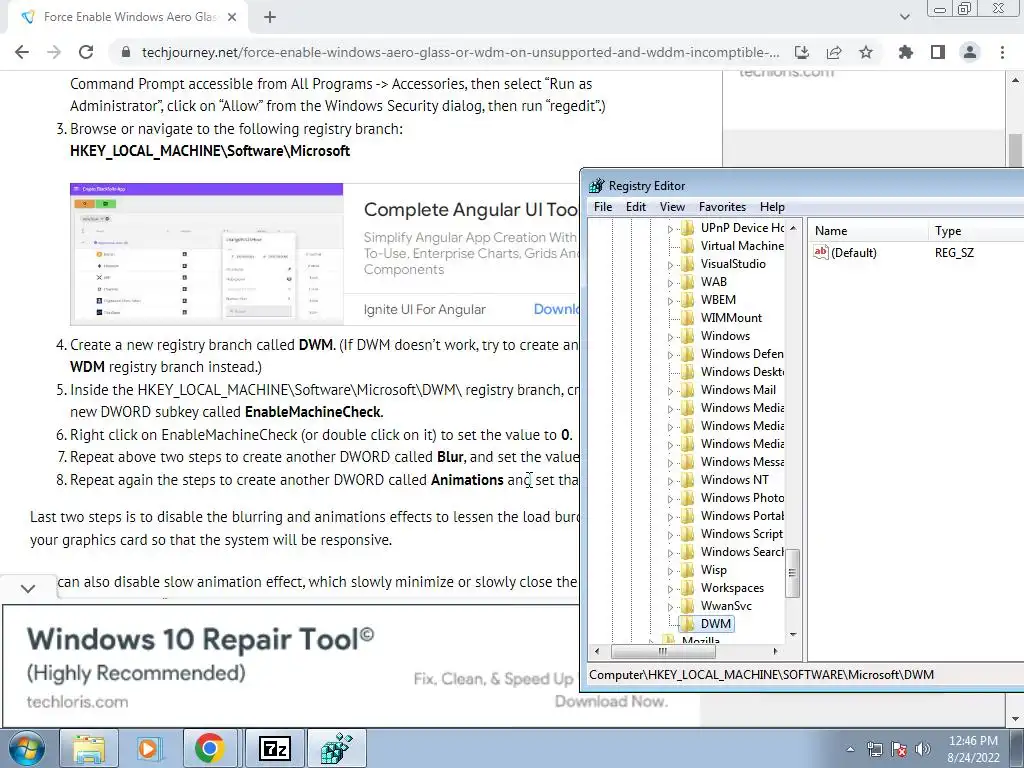Open Chrome profile avatar
Screen dimensions: 1024x768
970,52
